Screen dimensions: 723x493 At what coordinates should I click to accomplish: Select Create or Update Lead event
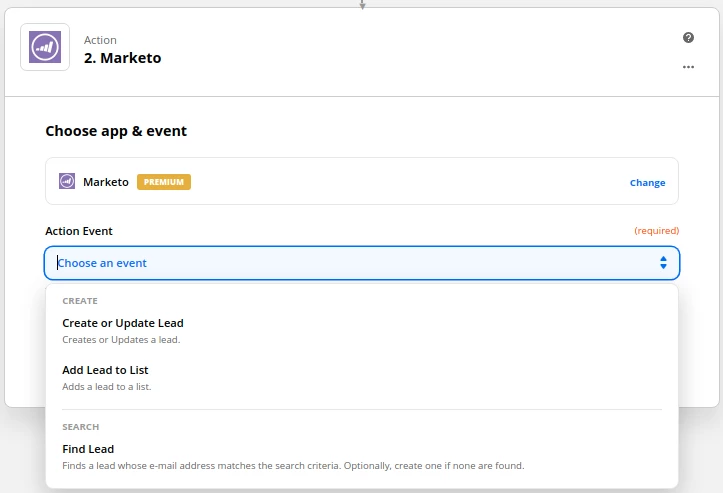click(x=362, y=331)
